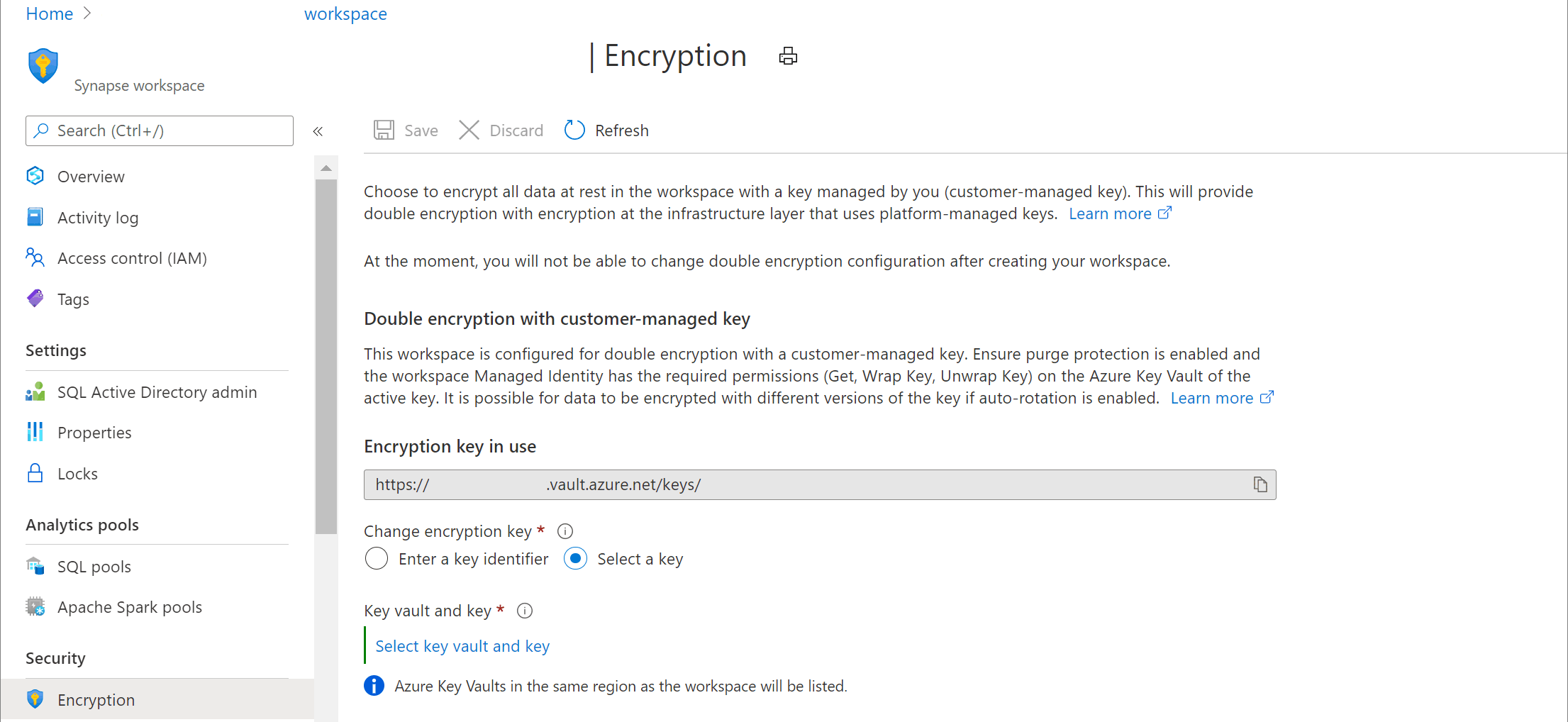Collapse the left navigation pane
Image resolution: width=1568 pixels, height=722 pixels.
click(x=318, y=130)
